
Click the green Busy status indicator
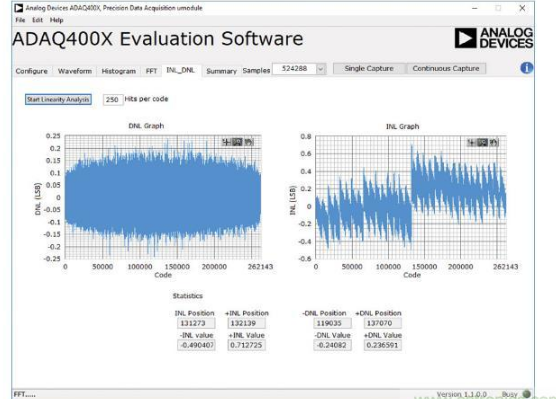(x=527, y=394)
